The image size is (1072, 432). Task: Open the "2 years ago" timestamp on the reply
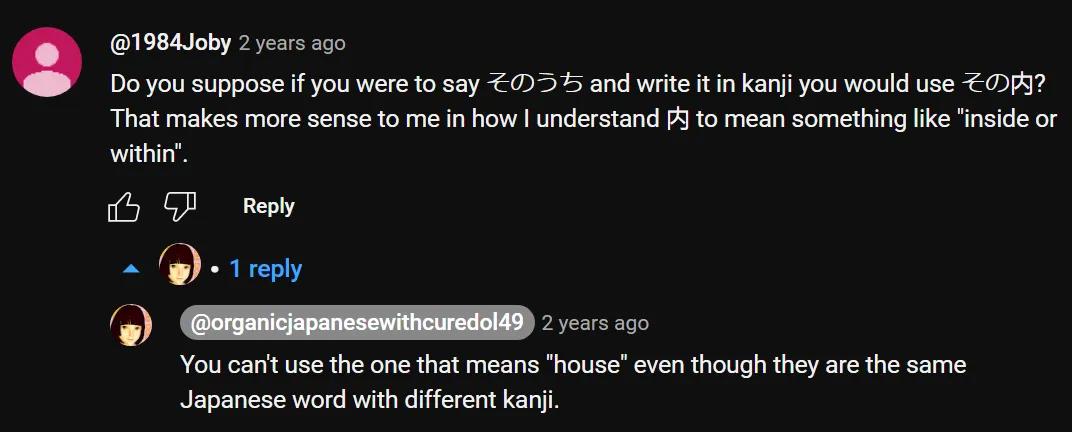[x=595, y=323]
